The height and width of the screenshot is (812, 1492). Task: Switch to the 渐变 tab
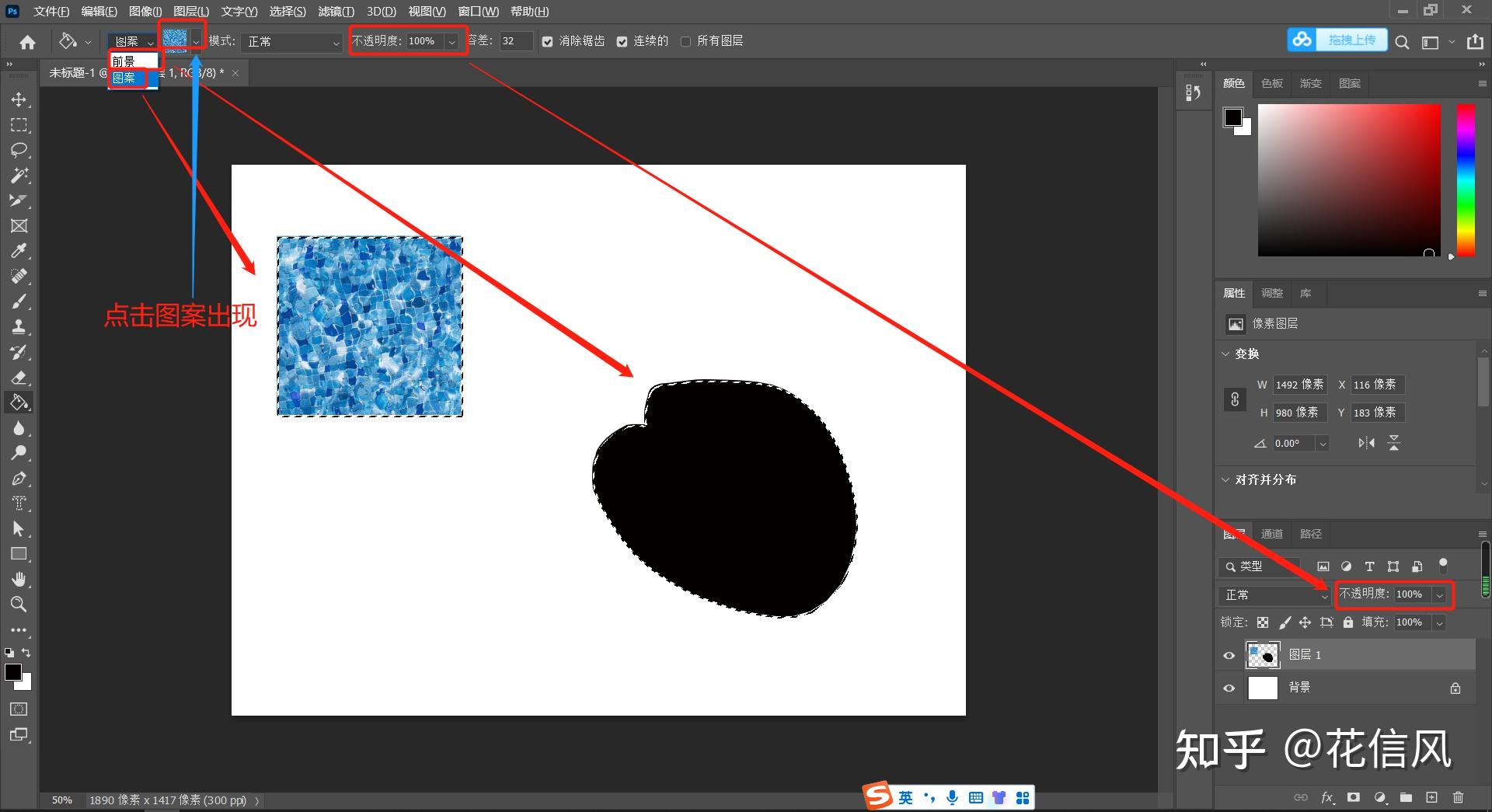click(x=1311, y=83)
